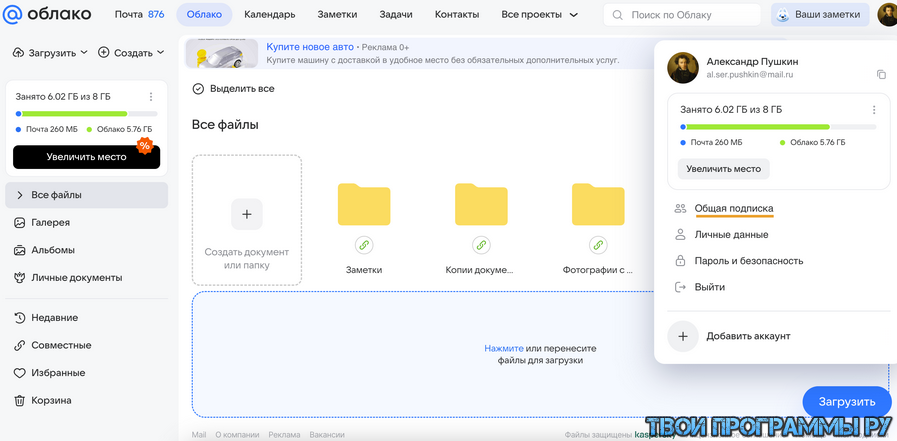Click plus icon to create document or folder
Screen dimensions: 897x441
247,214
